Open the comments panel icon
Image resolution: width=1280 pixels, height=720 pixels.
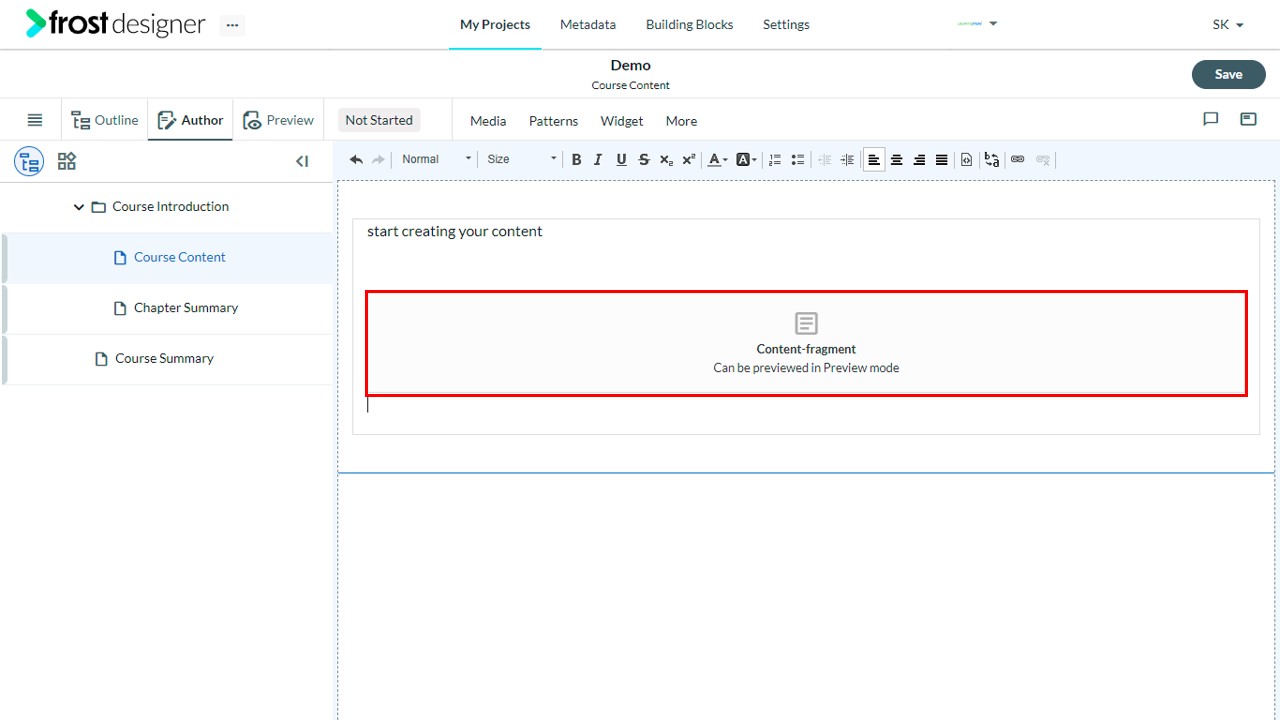1211,119
